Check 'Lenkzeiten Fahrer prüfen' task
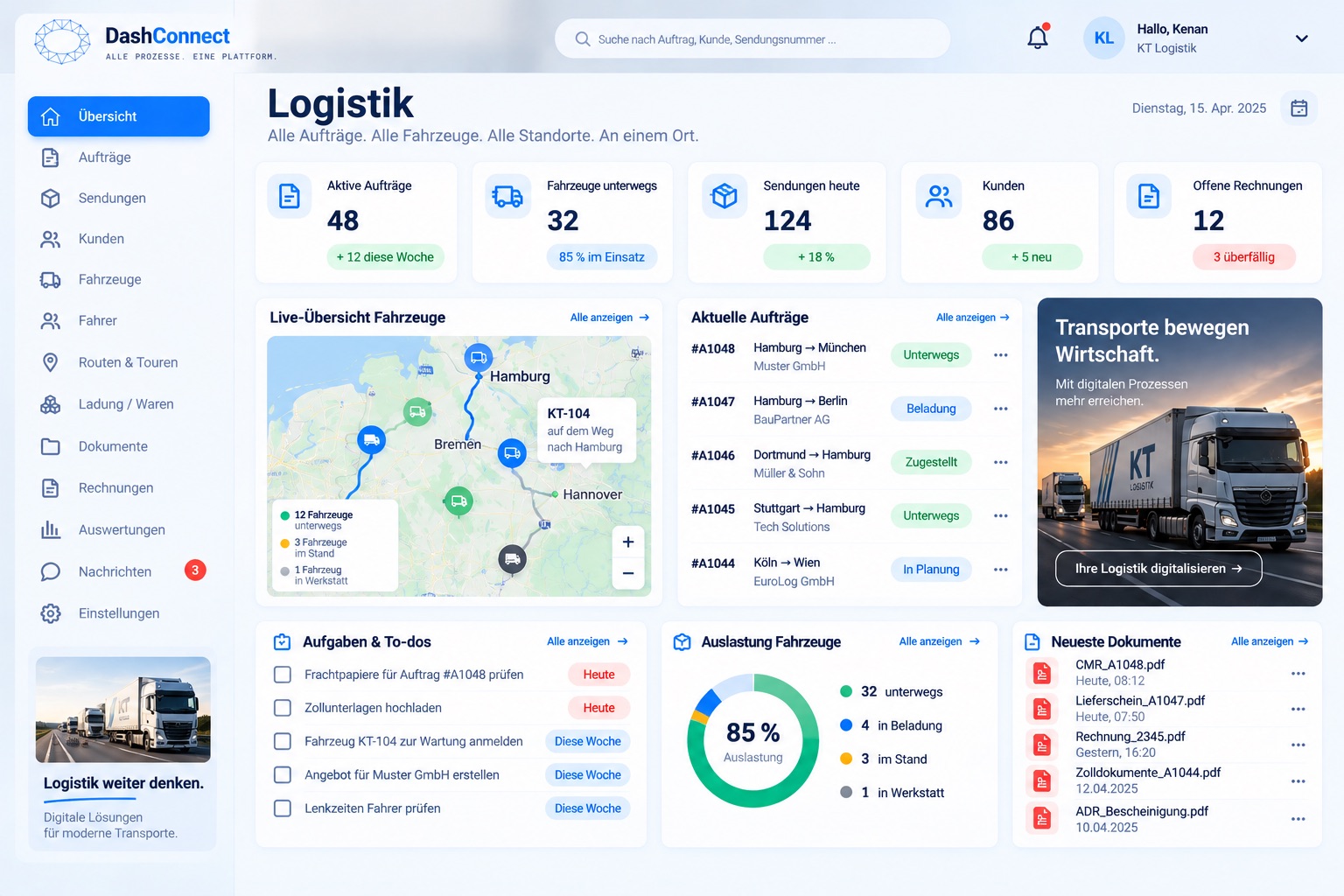1344x896 pixels. tap(283, 808)
